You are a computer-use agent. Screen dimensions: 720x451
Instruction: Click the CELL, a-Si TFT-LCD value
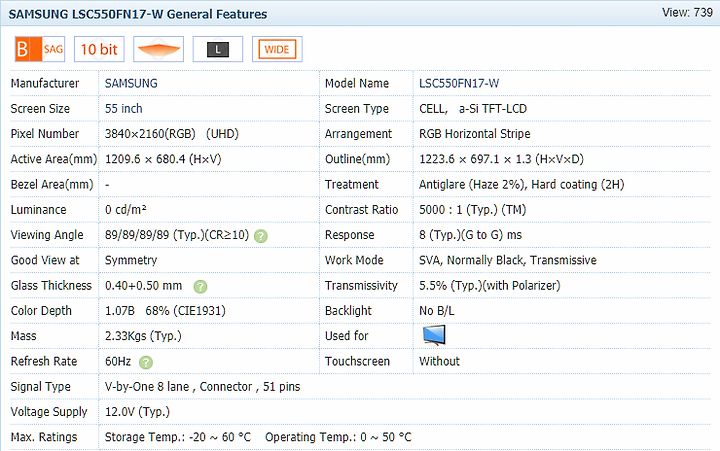pos(472,108)
